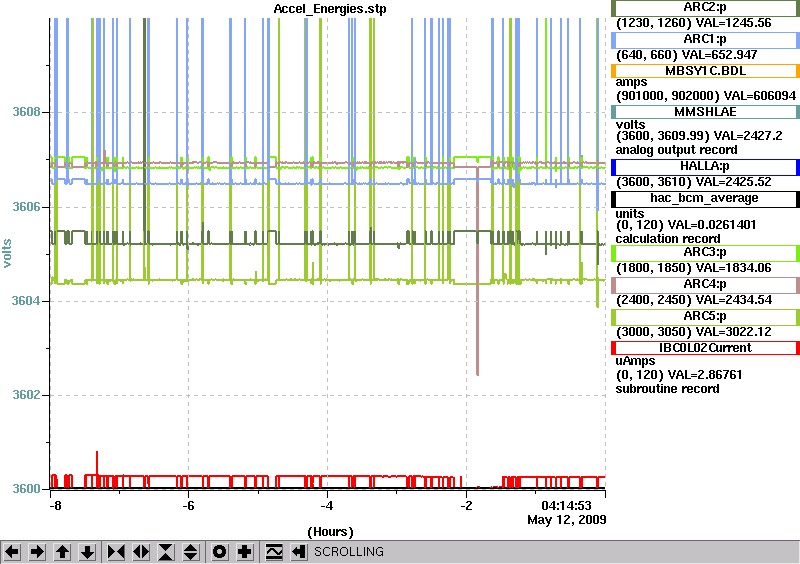Image resolution: width=800 pixels, height=564 pixels.
Task: Pan the graph left with the left arrow
Action: (x=12, y=552)
